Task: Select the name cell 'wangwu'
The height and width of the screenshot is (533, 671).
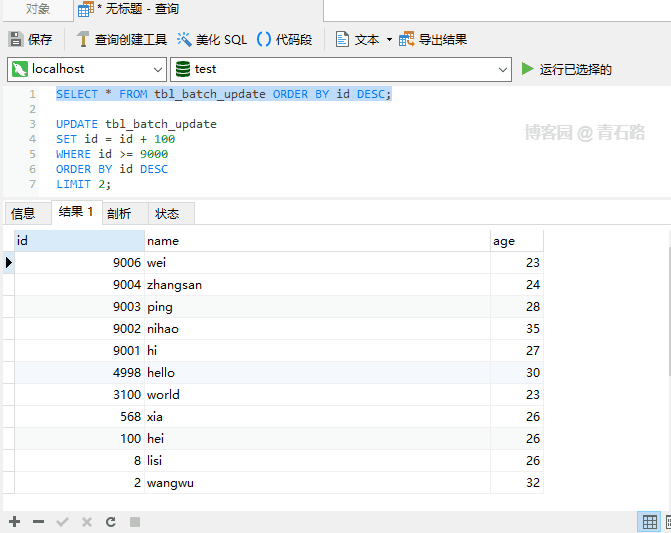Action: (318, 483)
